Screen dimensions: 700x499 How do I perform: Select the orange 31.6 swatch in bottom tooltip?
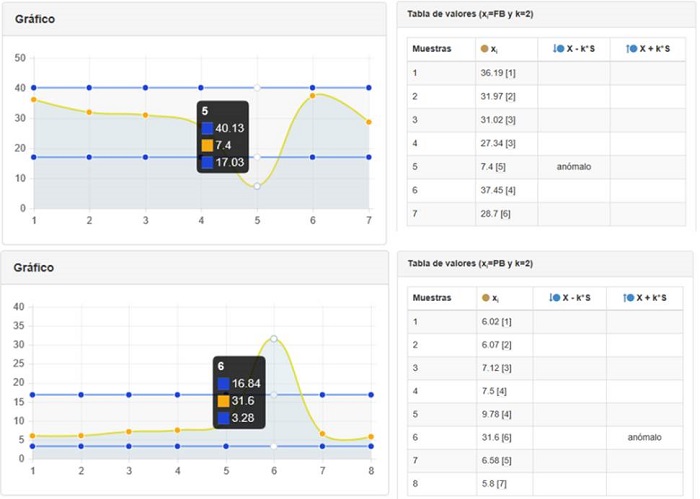coord(223,400)
